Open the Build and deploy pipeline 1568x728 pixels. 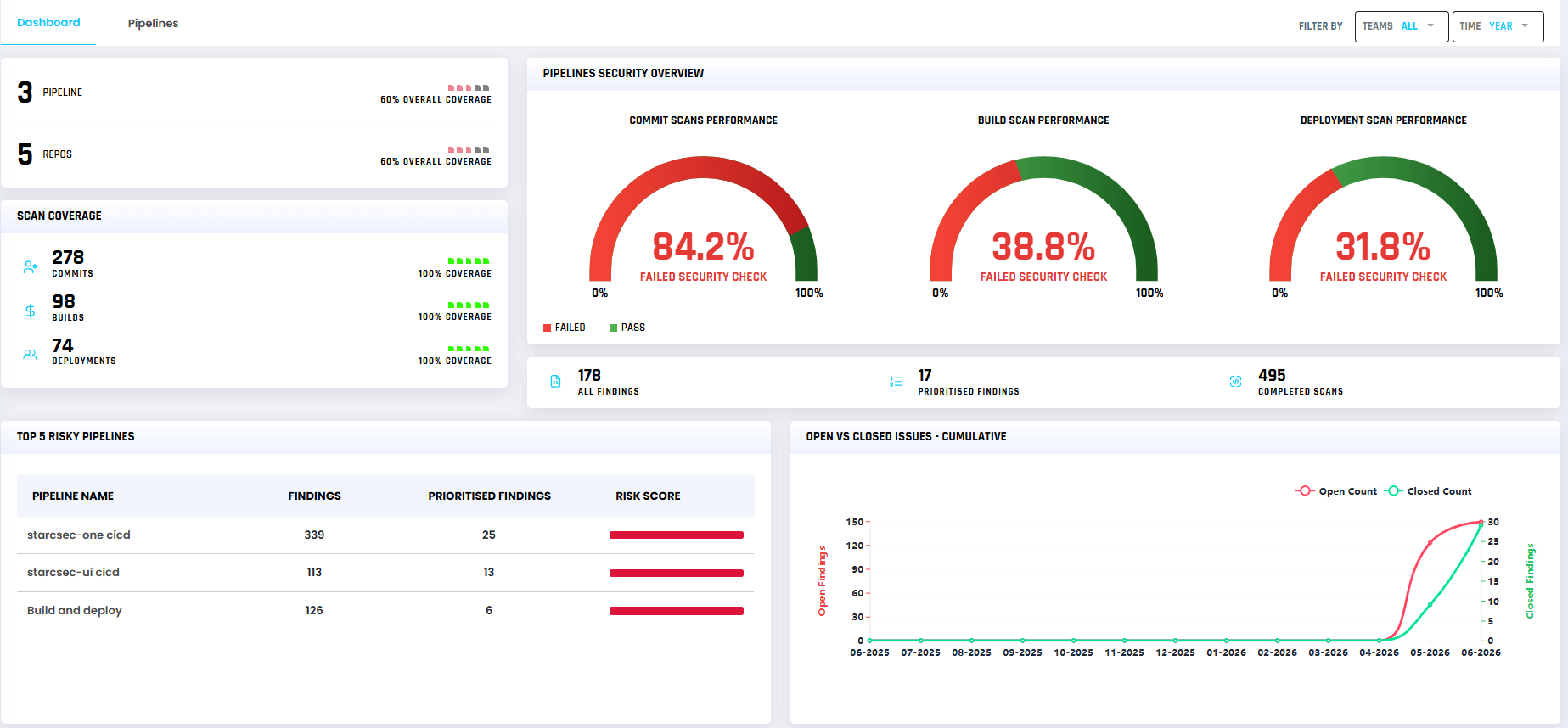click(x=385, y=611)
